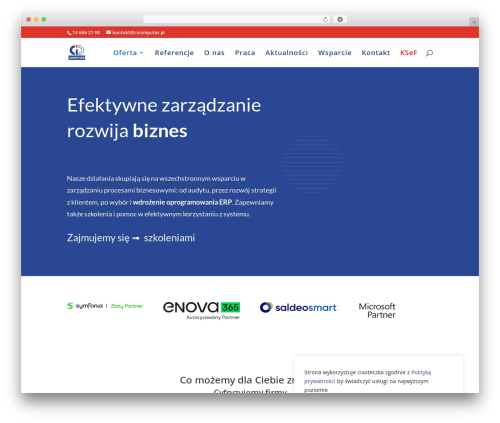500x423 pixels.
Task: Click the saldeosmart logo
Action: pos(298,307)
